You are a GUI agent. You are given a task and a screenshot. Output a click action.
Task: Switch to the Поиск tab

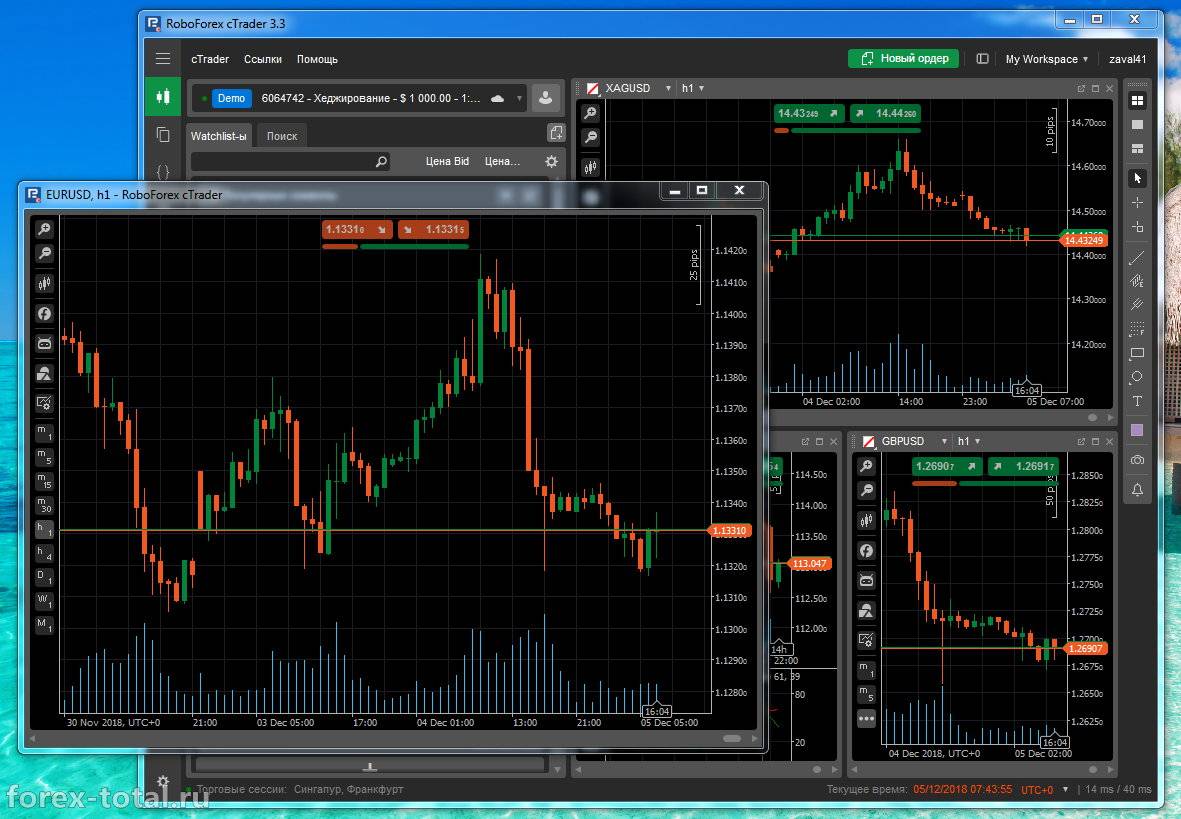[x=281, y=136]
